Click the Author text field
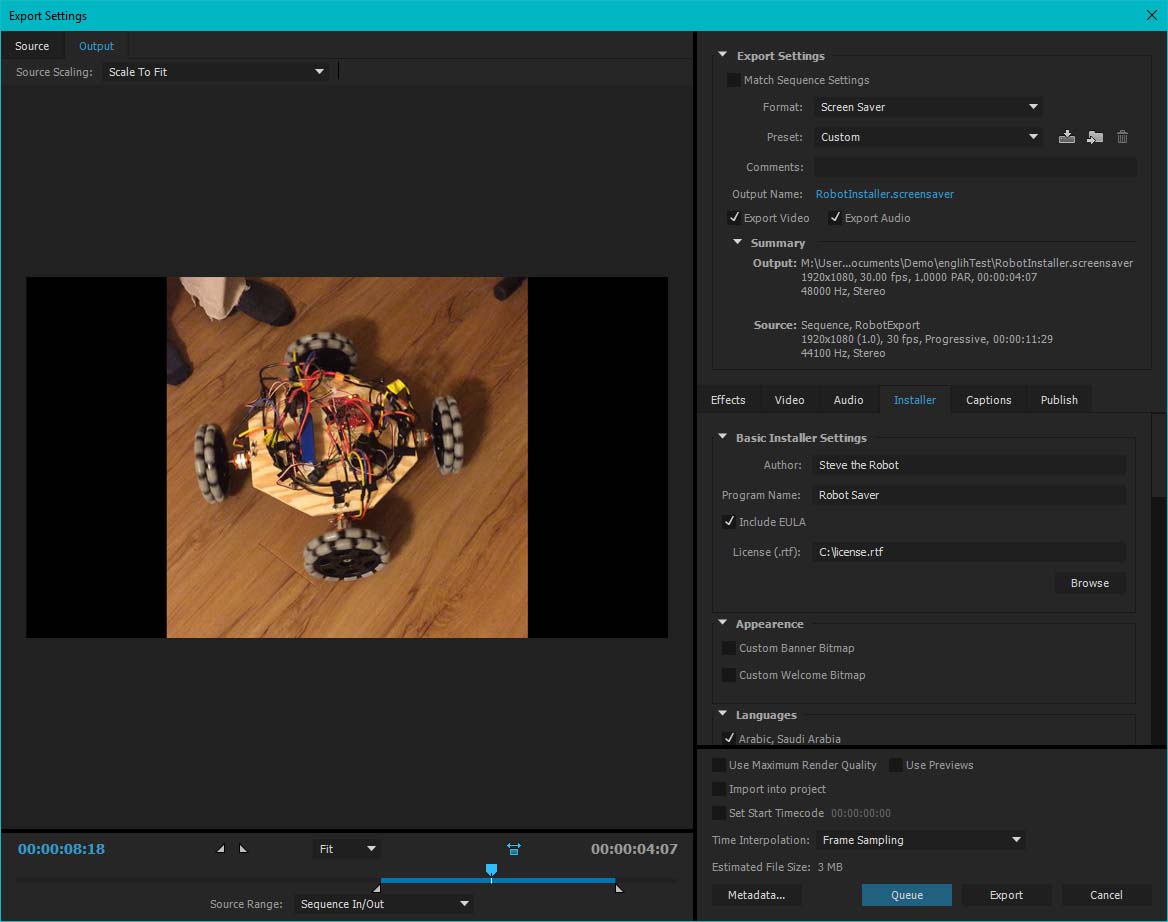Image resolution: width=1168 pixels, height=922 pixels. (x=968, y=465)
